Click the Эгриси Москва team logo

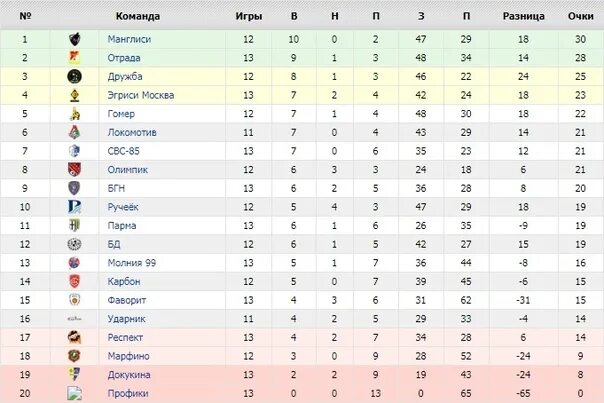(x=73, y=95)
